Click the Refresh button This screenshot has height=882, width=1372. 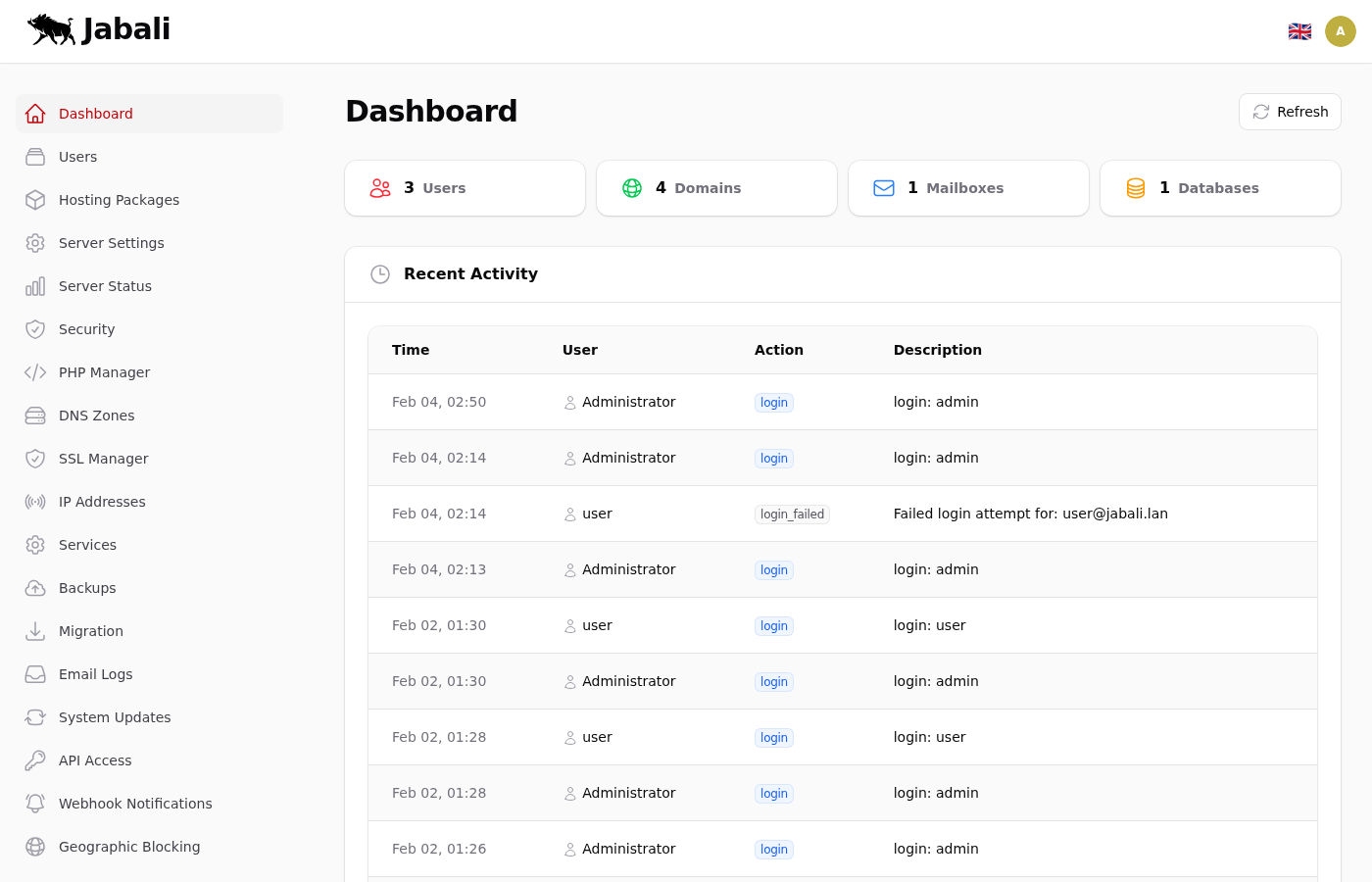1290,112
